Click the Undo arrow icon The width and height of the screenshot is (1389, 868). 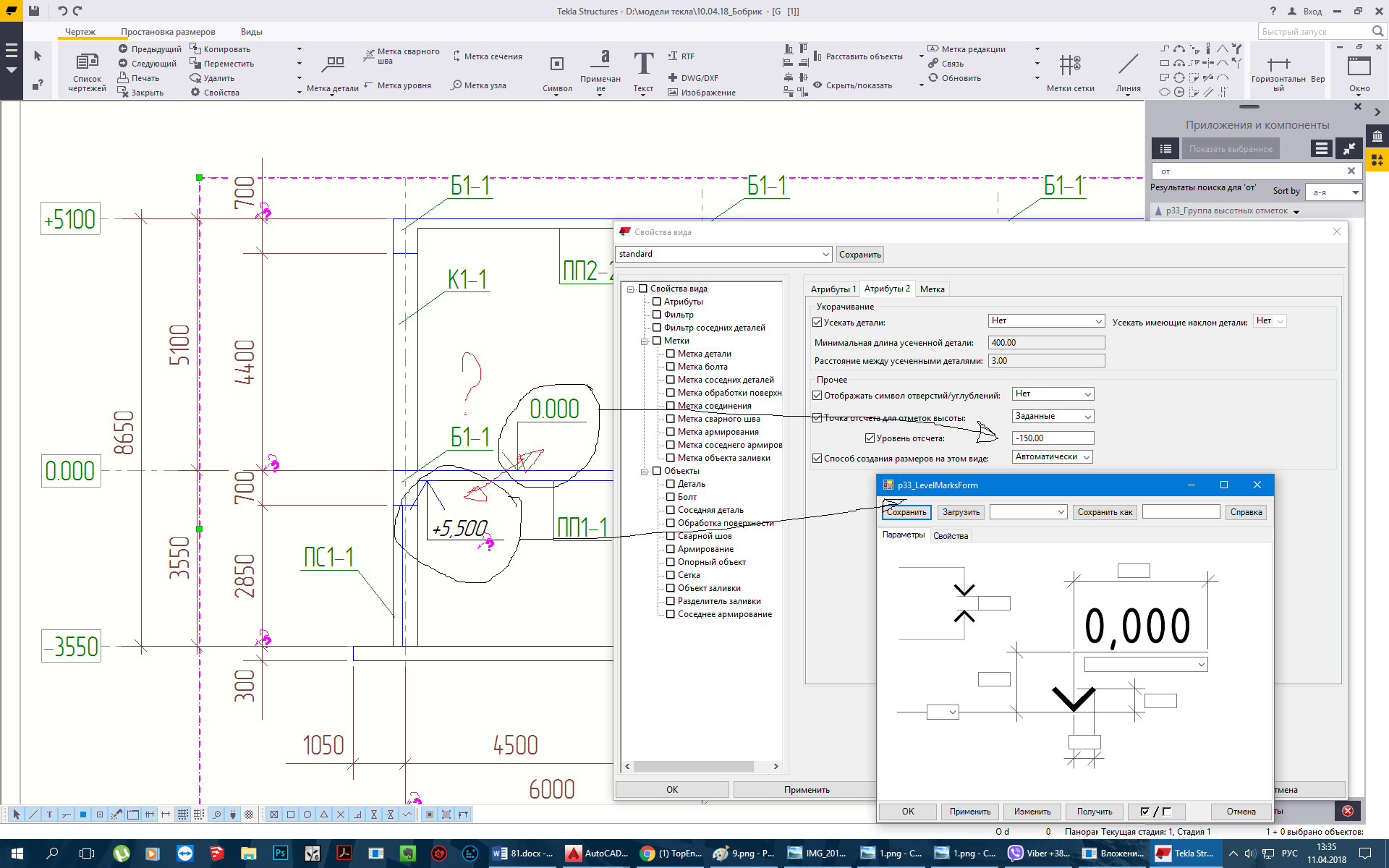pyautogui.click(x=62, y=11)
